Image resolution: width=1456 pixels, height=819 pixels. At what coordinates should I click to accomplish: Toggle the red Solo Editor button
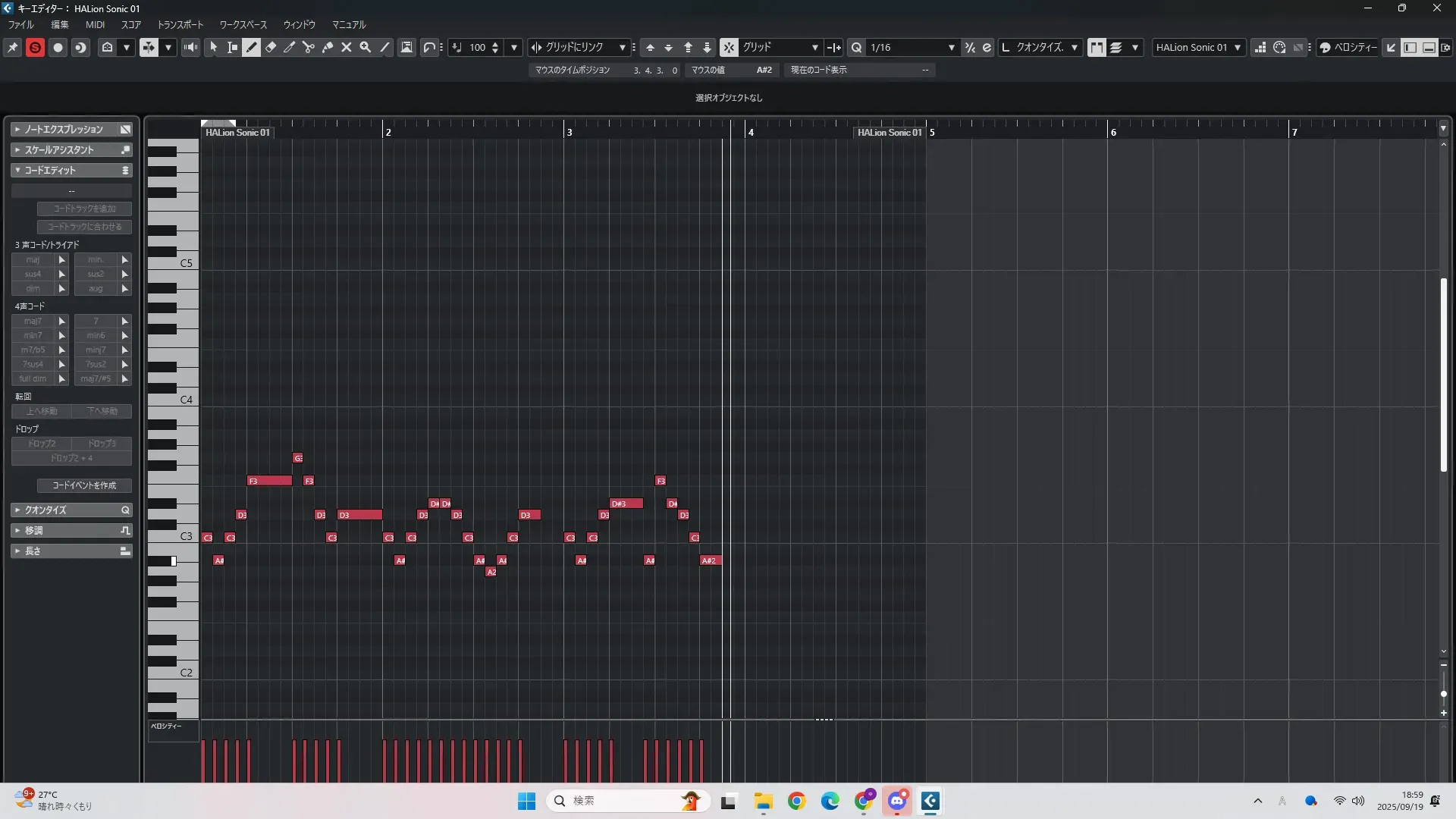point(35,47)
